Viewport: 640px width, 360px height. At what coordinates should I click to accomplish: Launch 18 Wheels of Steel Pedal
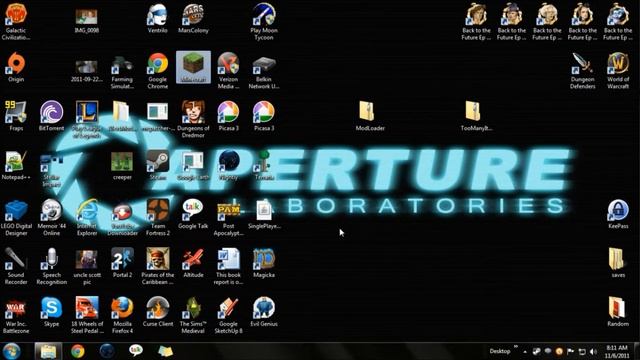click(87, 316)
